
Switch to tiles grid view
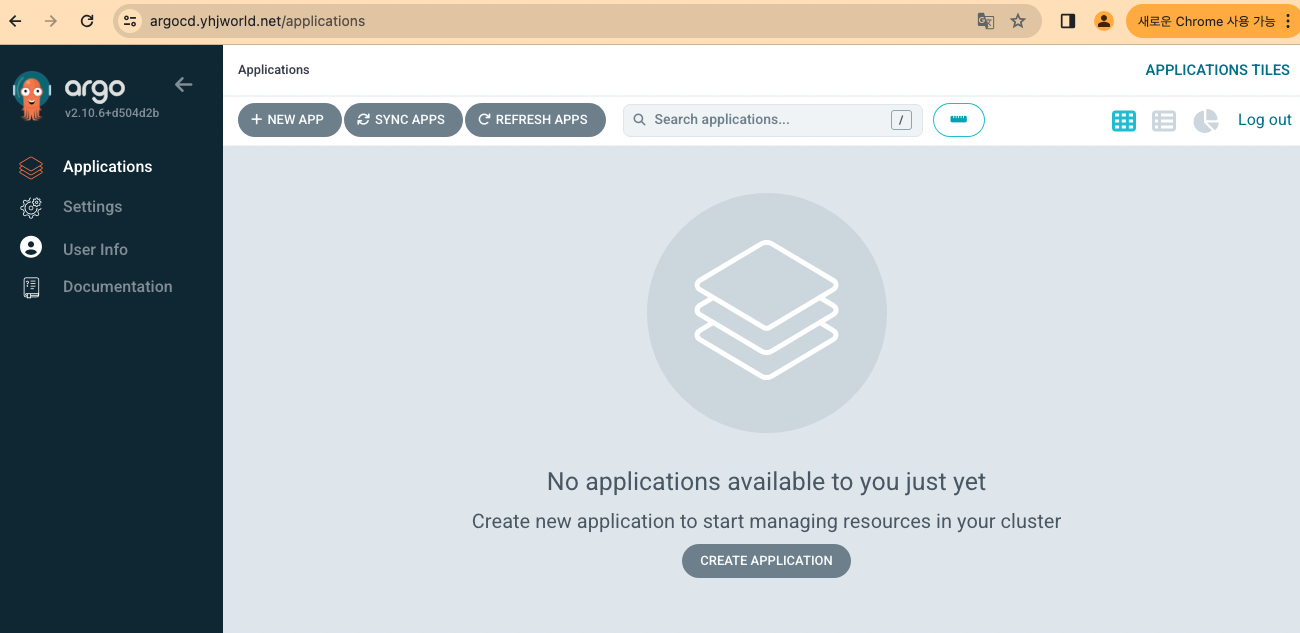tap(1124, 121)
